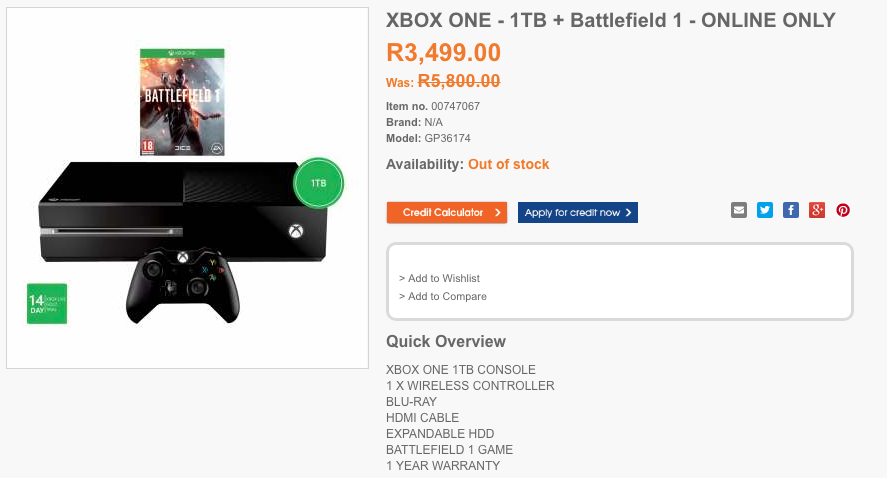
Task: Click the arrow beside Apply for credit now
Action: (628, 213)
